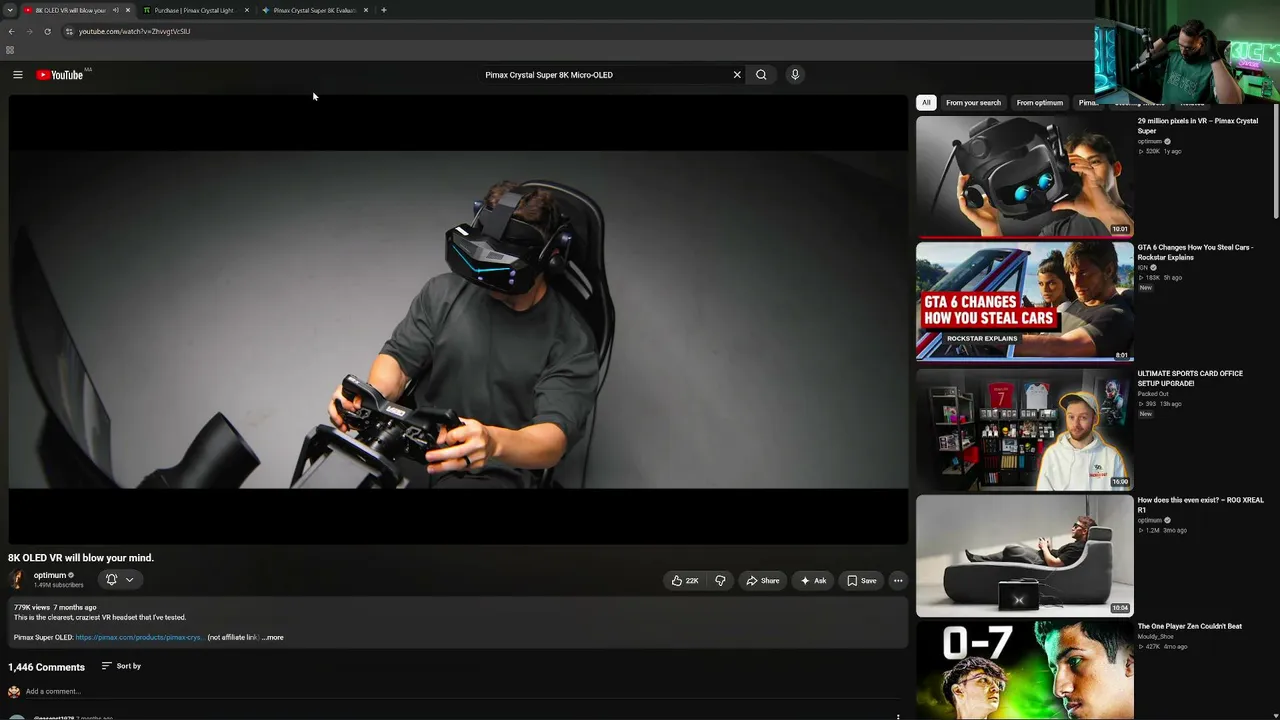This screenshot has width=1280, height=720.
Task: Open the tab search dropdown arrow
Action: click(9, 10)
